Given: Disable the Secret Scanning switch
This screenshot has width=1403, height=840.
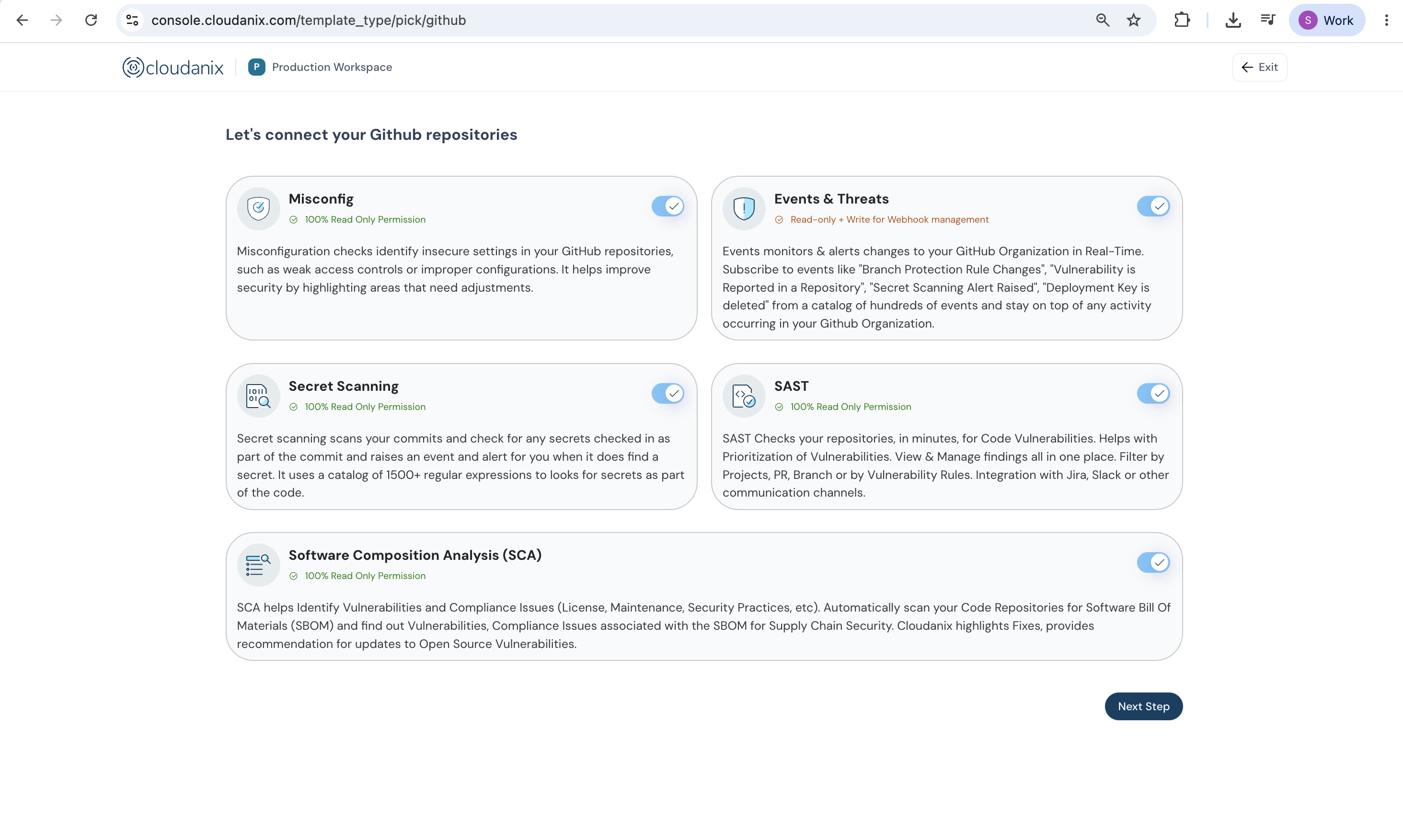Looking at the screenshot, I should (667, 393).
